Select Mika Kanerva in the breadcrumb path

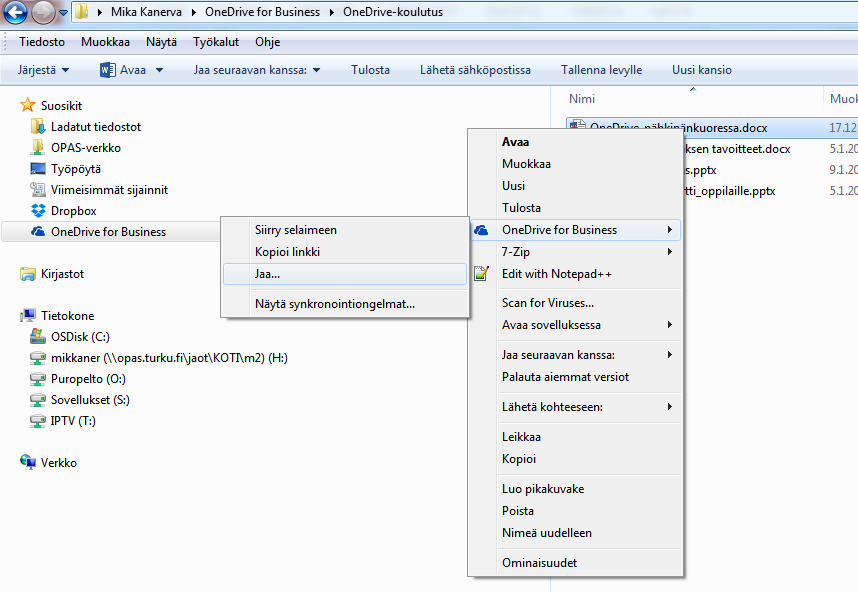[146, 12]
